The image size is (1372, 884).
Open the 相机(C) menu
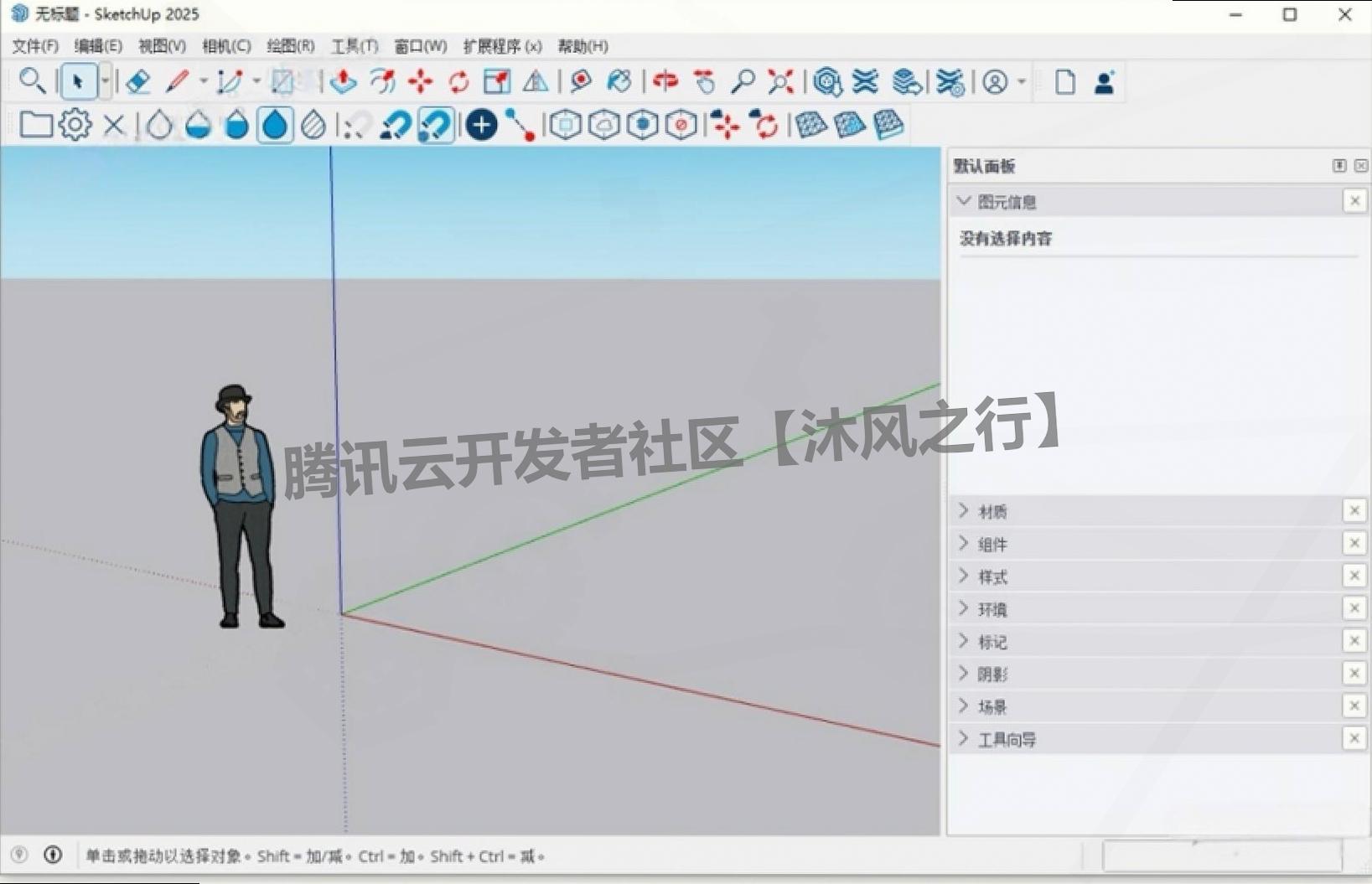(x=226, y=46)
